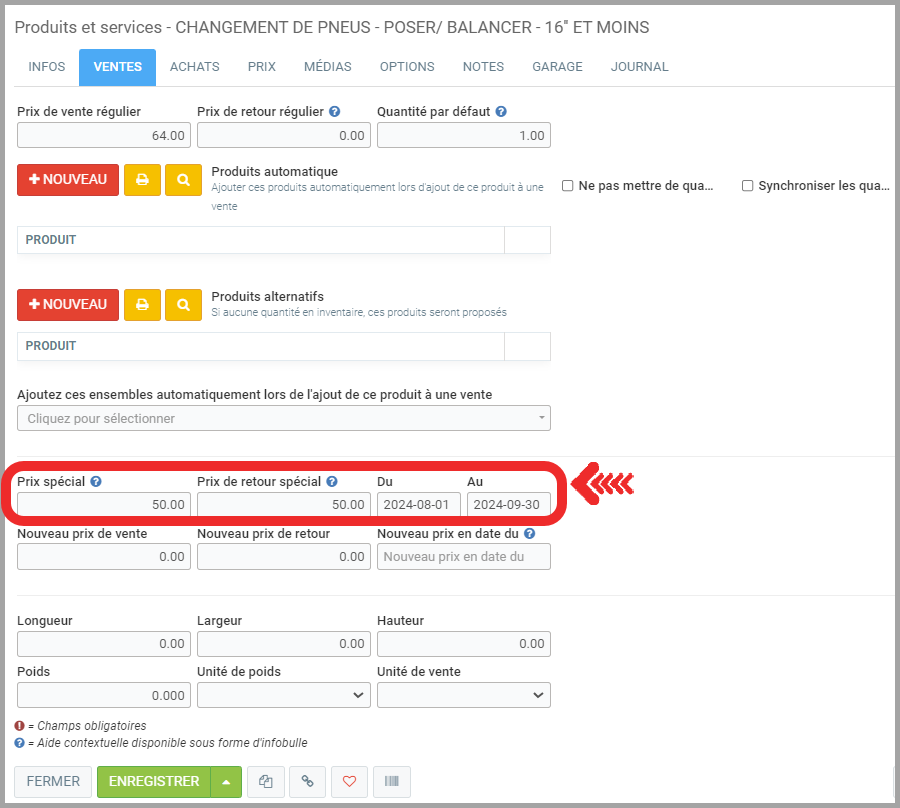Toggle the 'Synchroniser les qua...' checkbox
Screen dimensions: 900x808
747,186
